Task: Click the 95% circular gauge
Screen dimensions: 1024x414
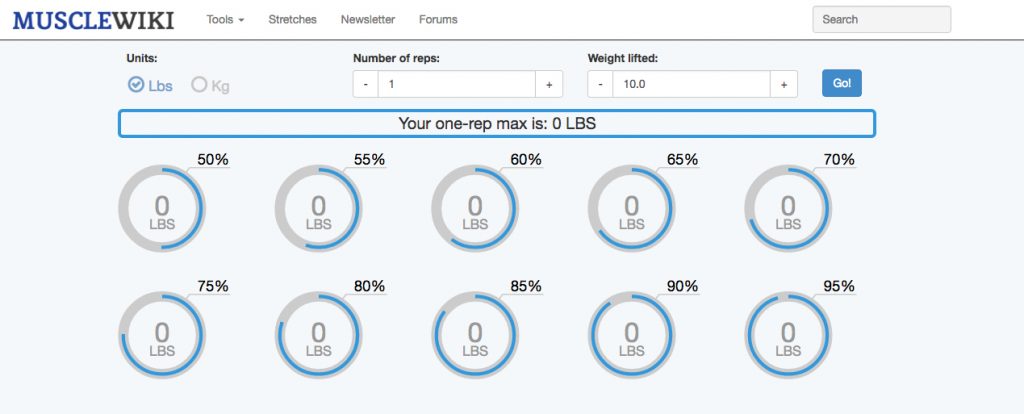Action: (788, 335)
